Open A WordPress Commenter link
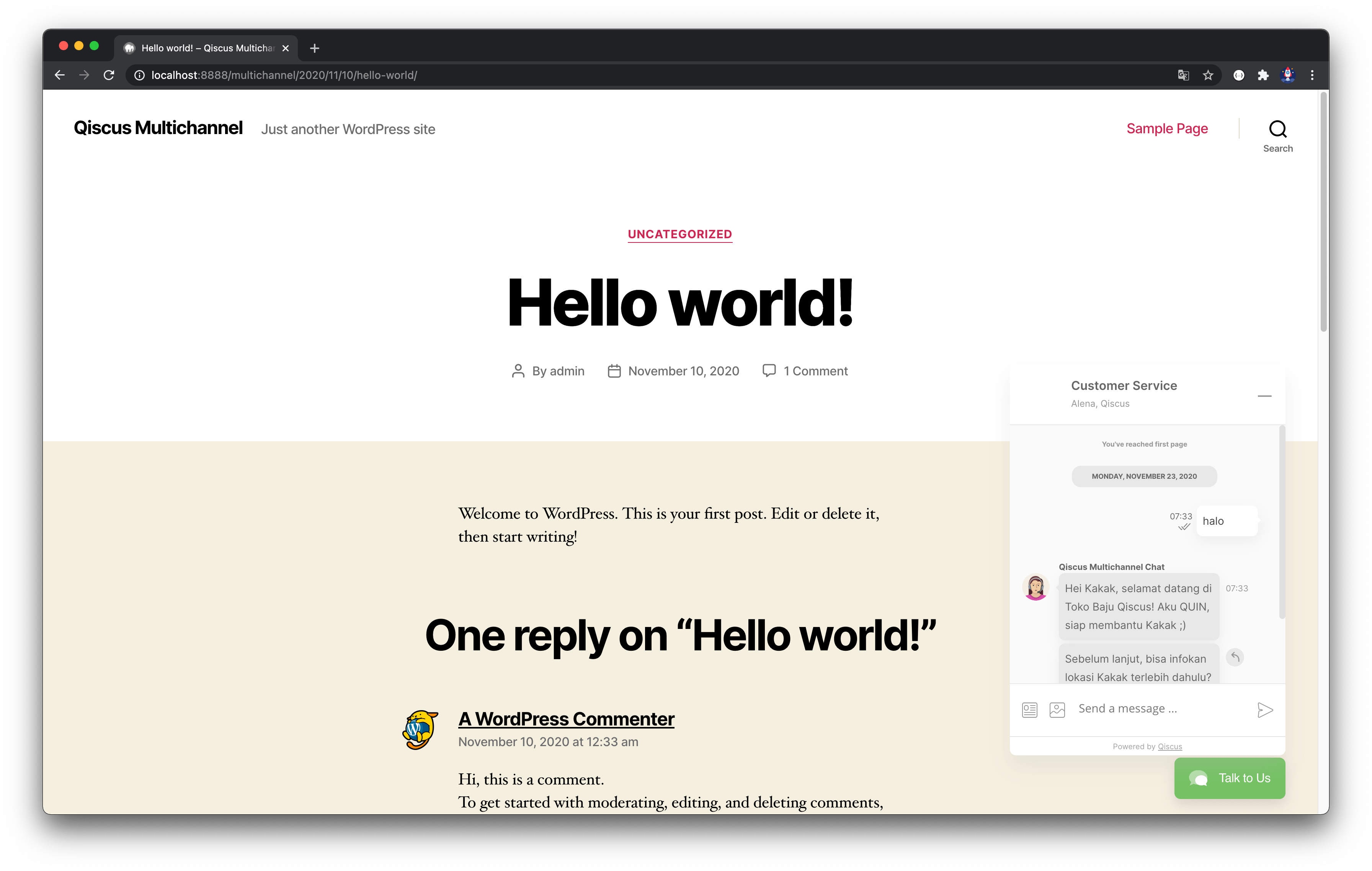Viewport: 1372px width, 871px height. pos(566,719)
